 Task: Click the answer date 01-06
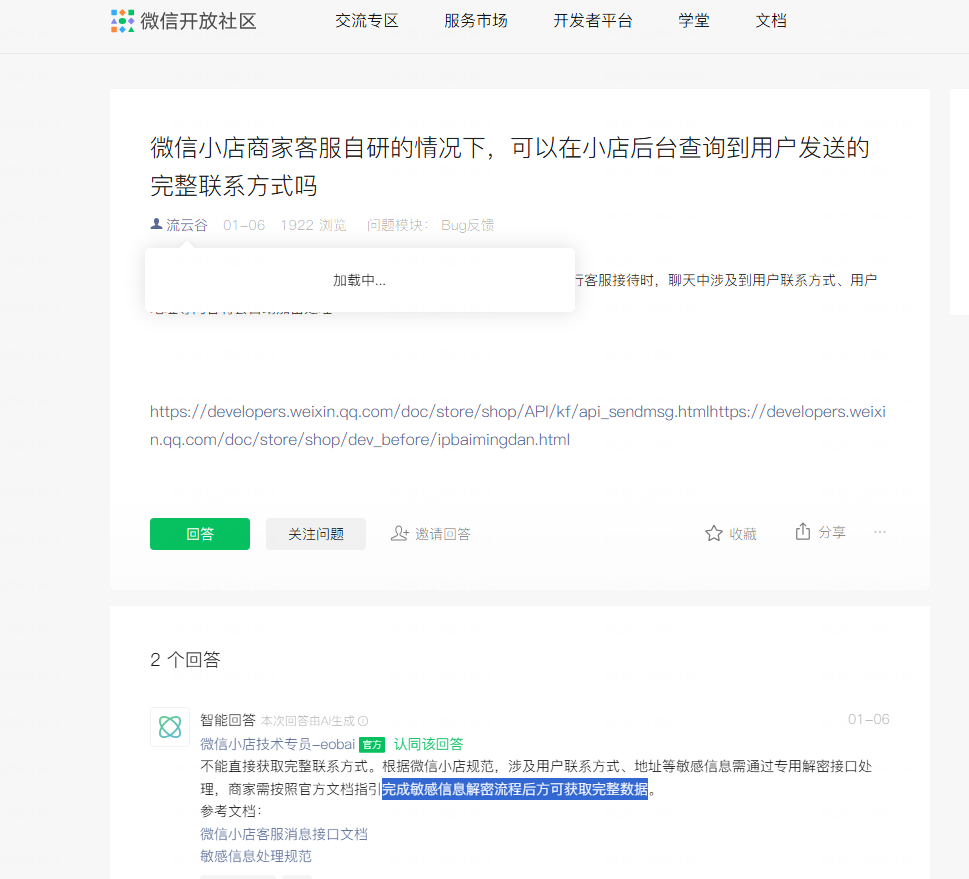coord(868,720)
